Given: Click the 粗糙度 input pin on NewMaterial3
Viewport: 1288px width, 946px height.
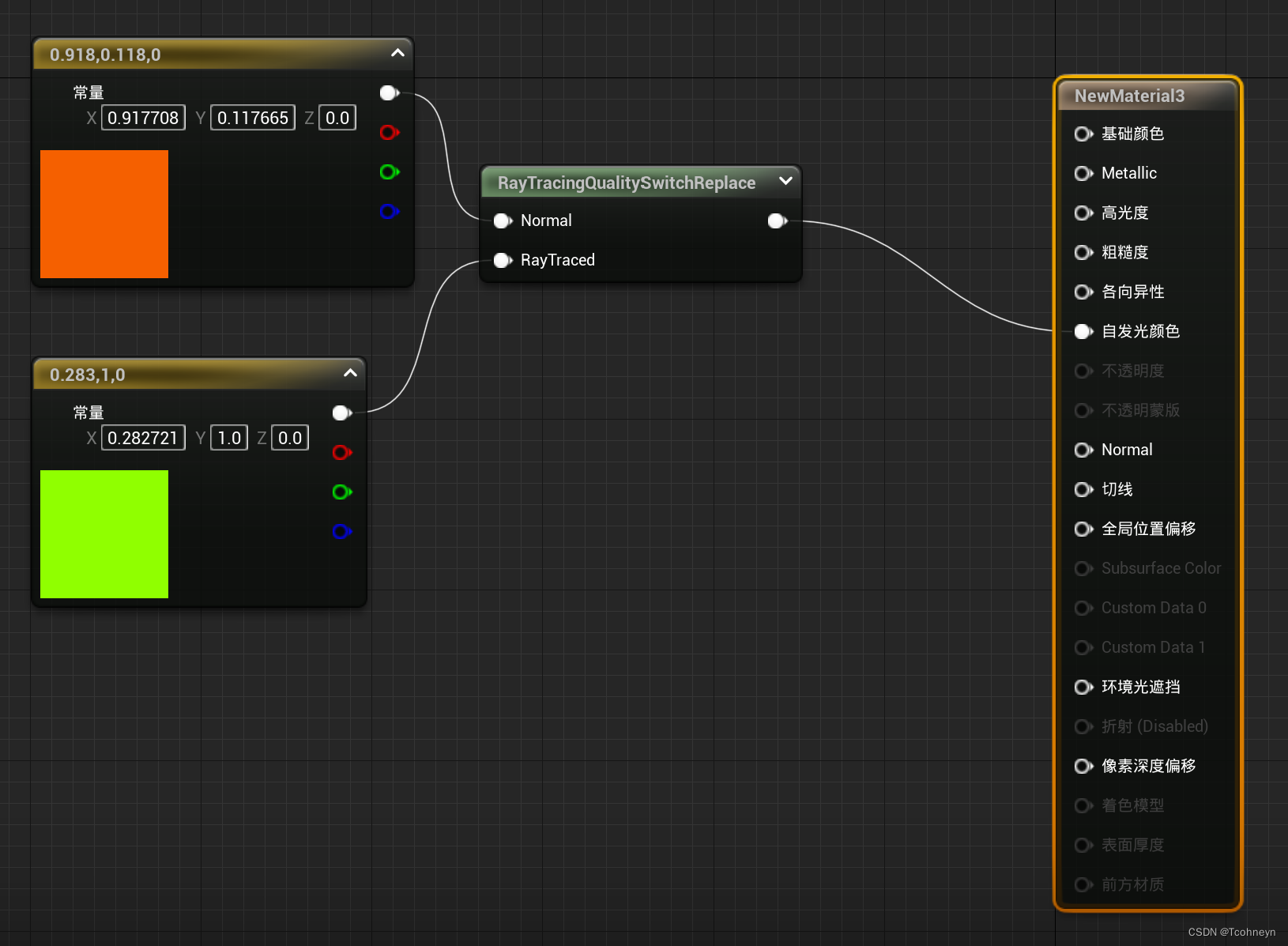Looking at the screenshot, I should coord(1084,253).
